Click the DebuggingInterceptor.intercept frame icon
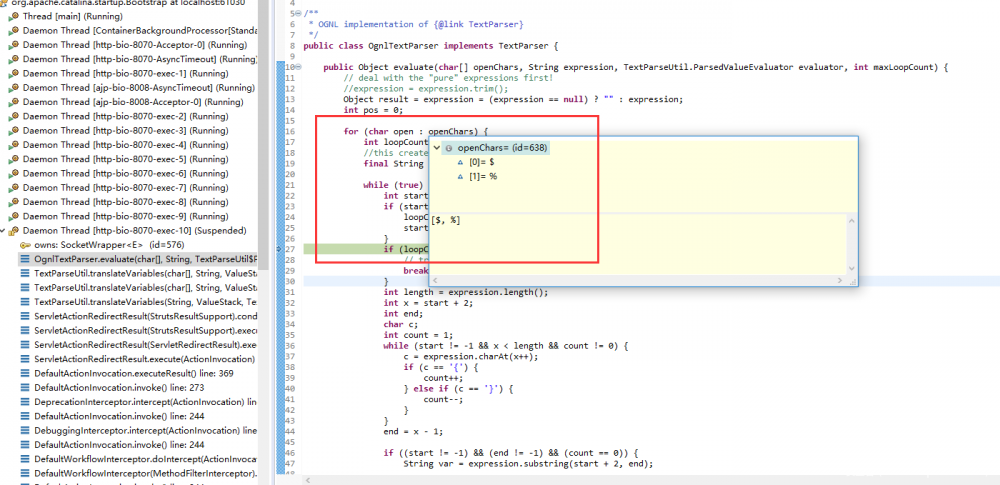This screenshot has height=485, width=1000. pyautogui.click(x=26, y=431)
